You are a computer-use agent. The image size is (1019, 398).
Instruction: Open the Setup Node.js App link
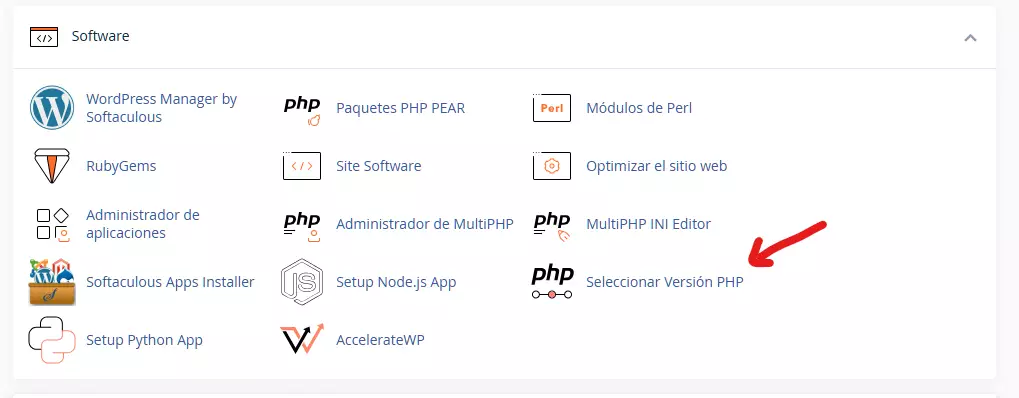396,282
